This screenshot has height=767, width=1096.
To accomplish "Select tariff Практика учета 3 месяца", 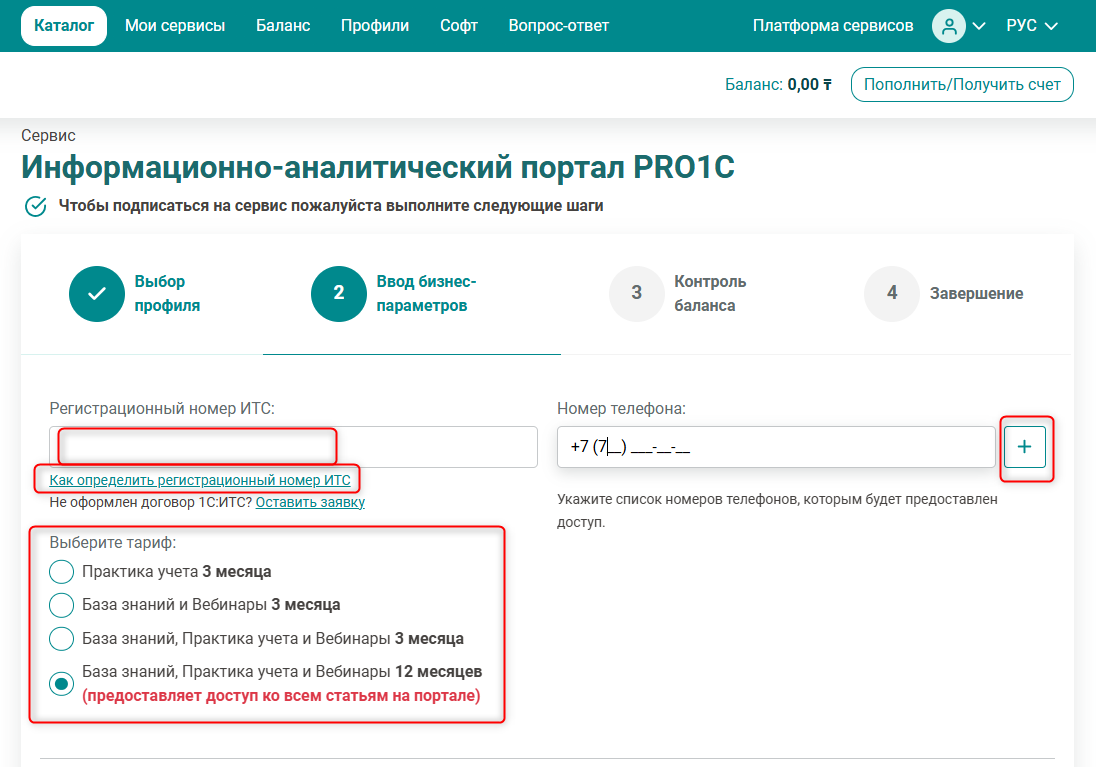I will point(62,572).
